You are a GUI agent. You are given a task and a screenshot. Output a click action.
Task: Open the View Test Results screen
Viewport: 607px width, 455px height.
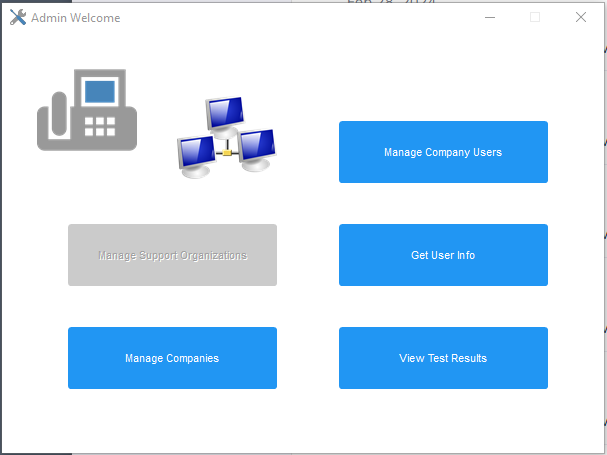pos(443,358)
